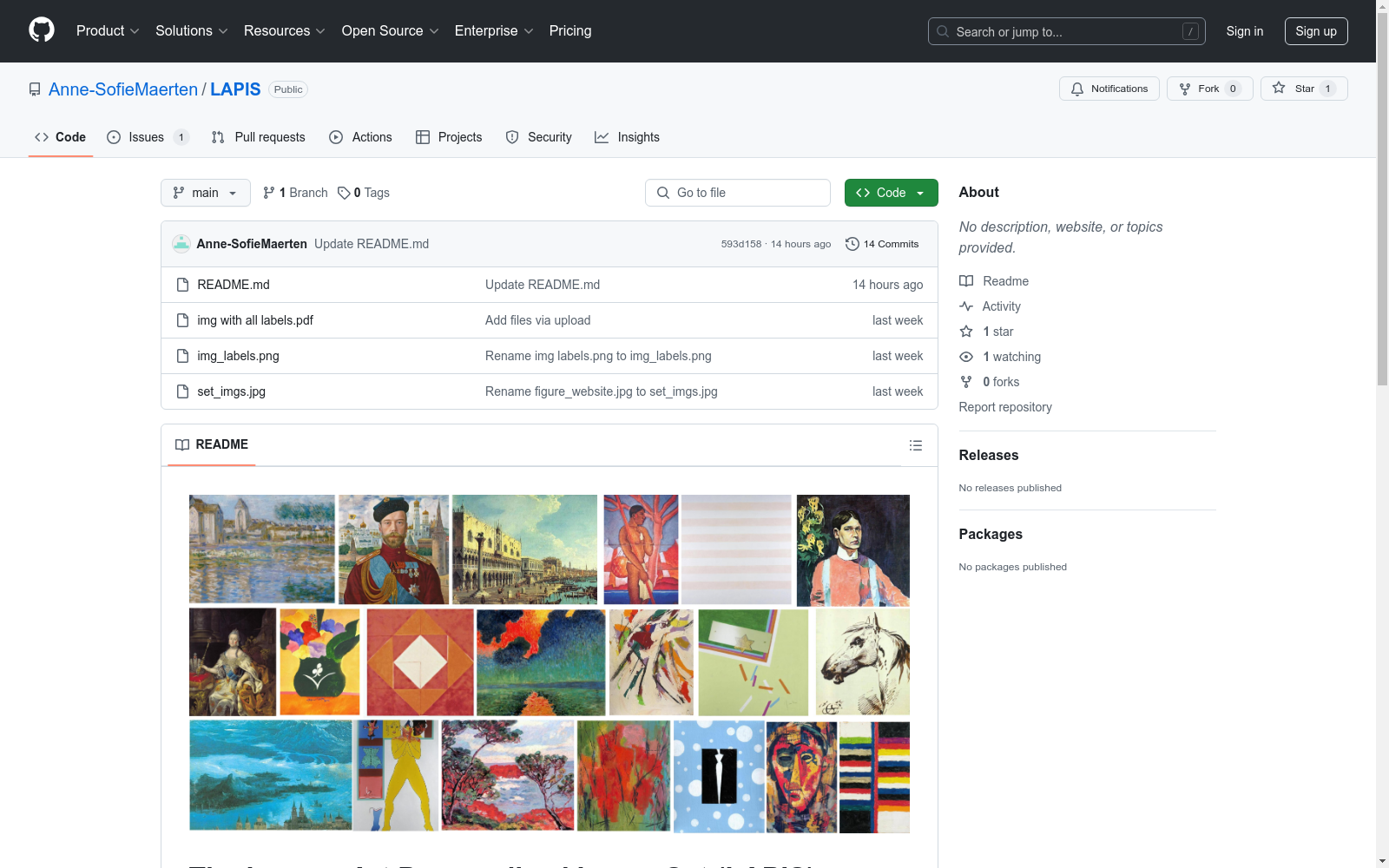This screenshot has height=868, width=1389.
Task: Click the 'Add files via upload' commit message
Action: point(537,320)
